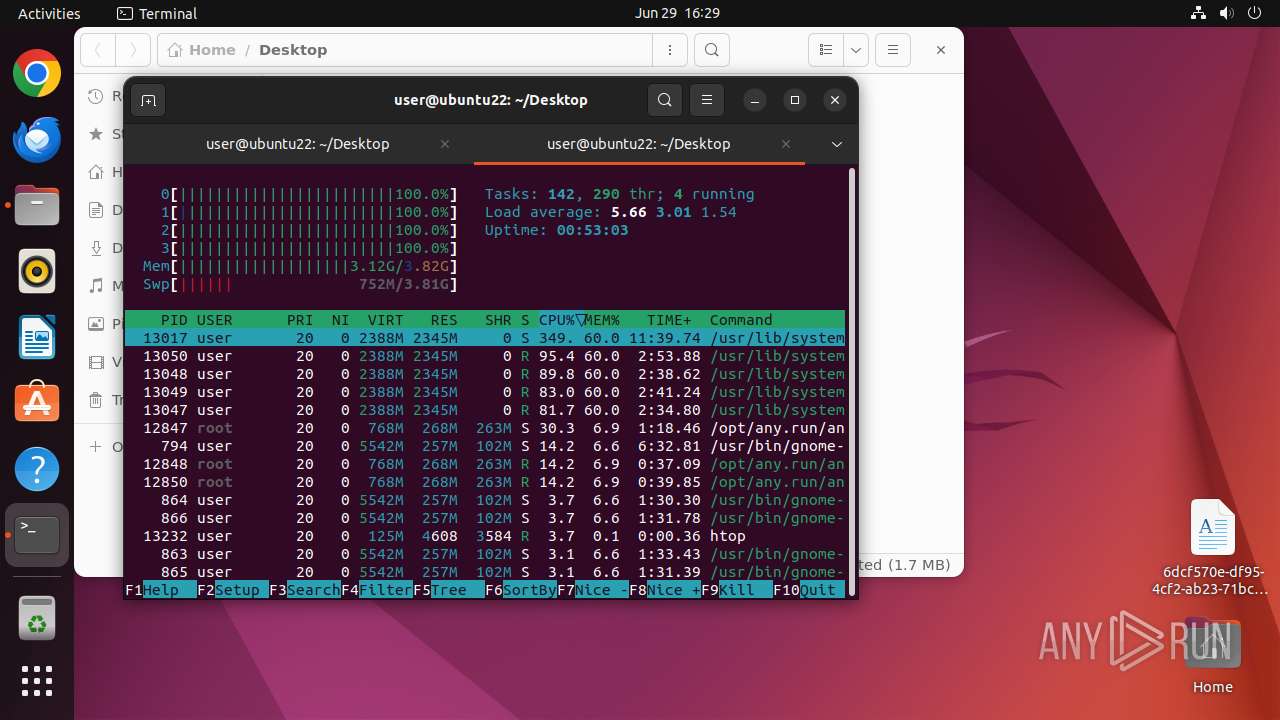
Task: Click F4 Filter in htop
Action: (377, 590)
